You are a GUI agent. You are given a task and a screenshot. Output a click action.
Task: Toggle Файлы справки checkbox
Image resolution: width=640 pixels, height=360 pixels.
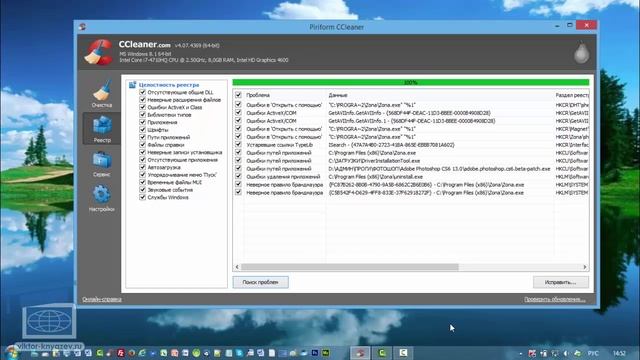tap(142, 144)
